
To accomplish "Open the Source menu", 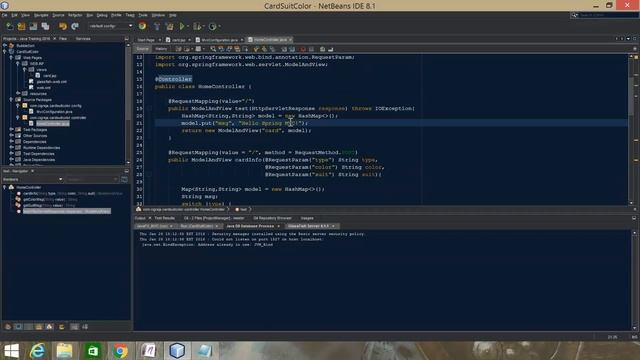I will tap(58, 15).
